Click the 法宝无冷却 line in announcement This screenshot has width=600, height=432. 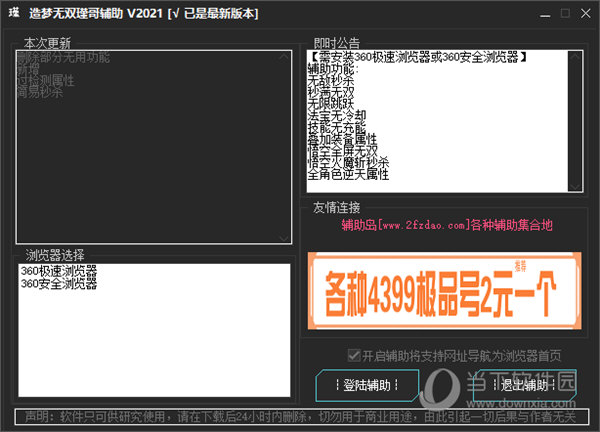point(337,116)
